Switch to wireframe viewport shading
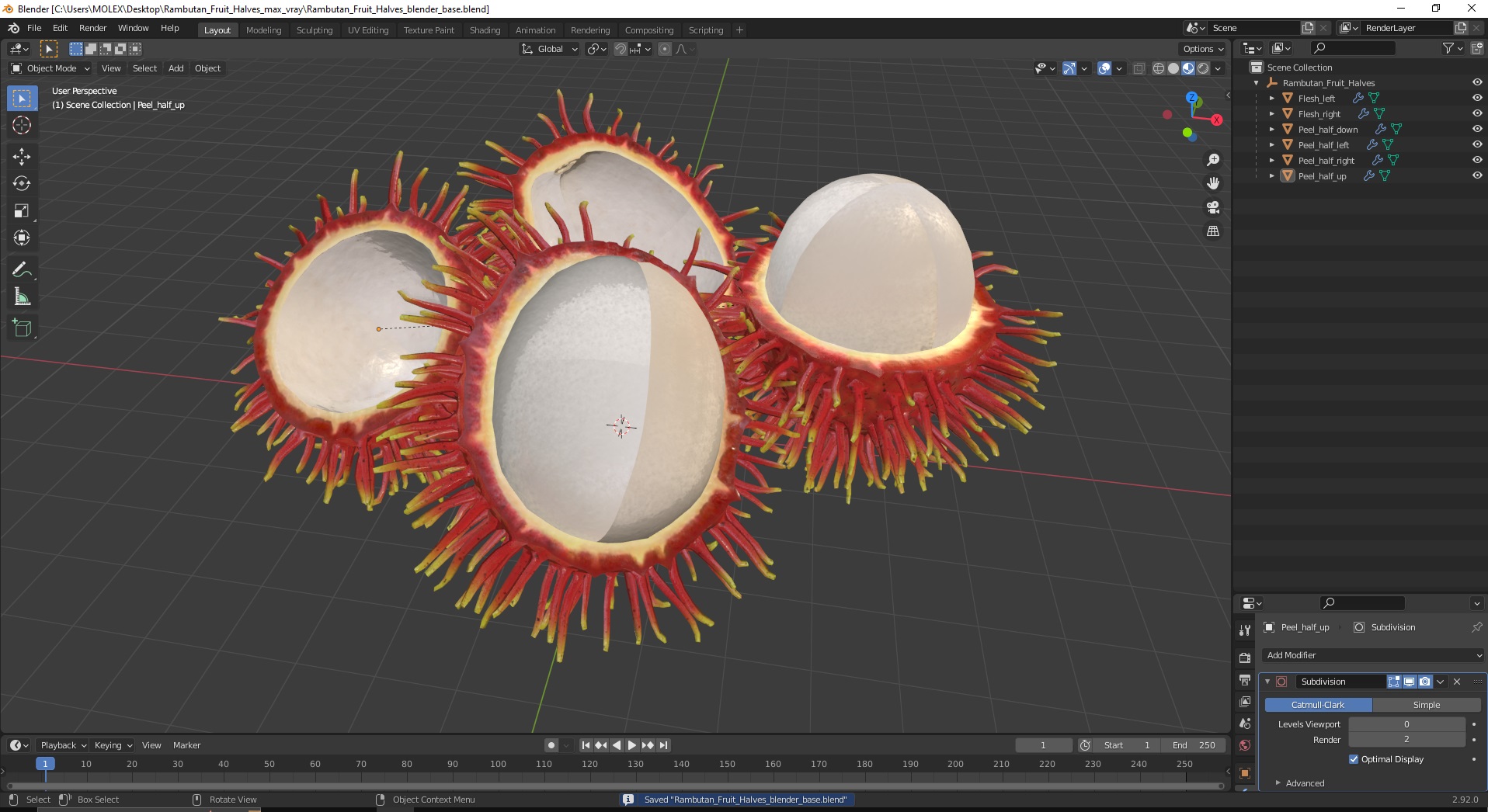Image resolution: width=1488 pixels, height=812 pixels. click(x=1159, y=68)
